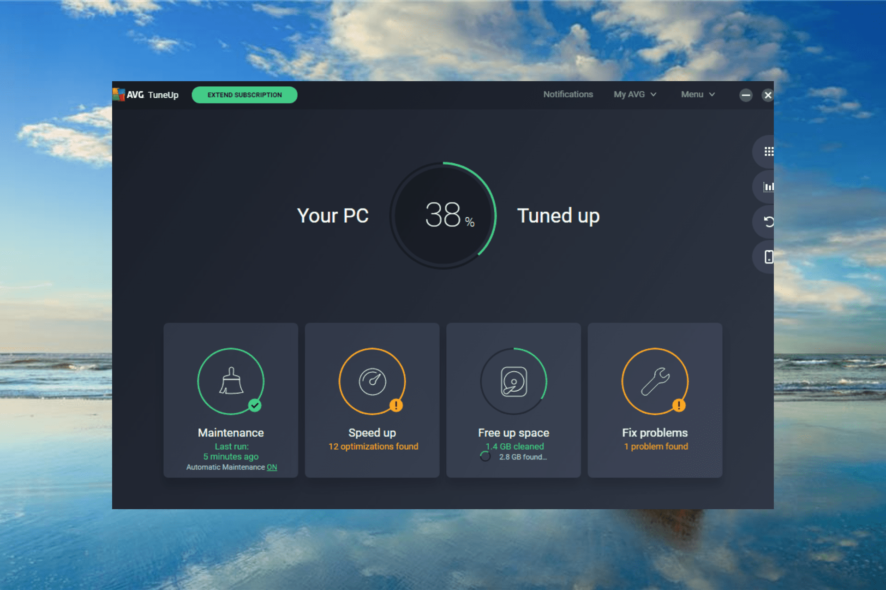This screenshot has height=590, width=886.
Task: Click the Maintenance green checkmark badge
Action: click(x=255, y=405)
